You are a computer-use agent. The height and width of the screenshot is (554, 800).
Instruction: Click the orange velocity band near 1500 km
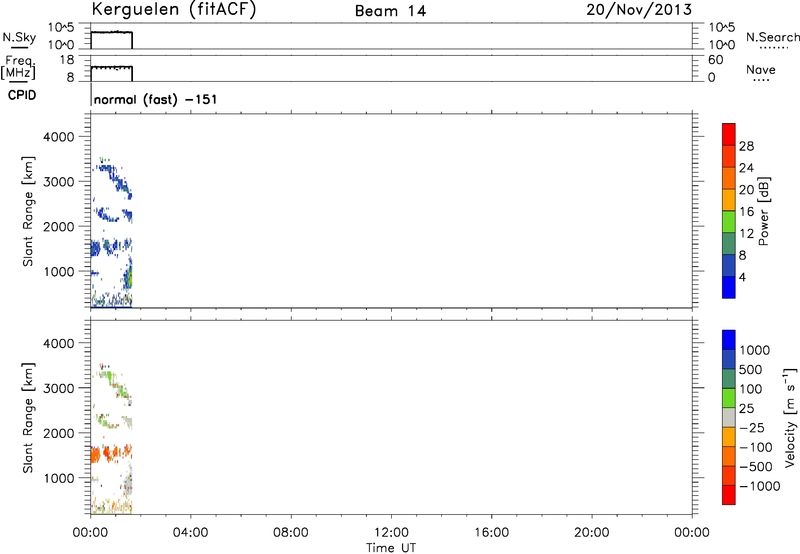(x=111, y=452)
